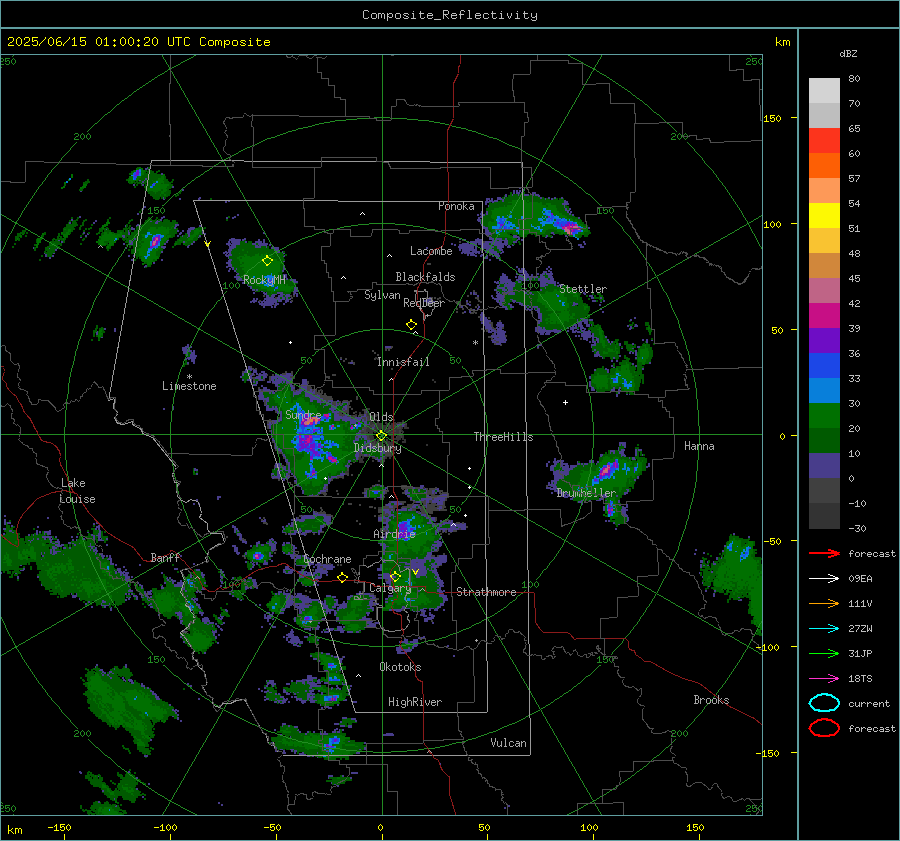
Task: Pick the green 31JP arrow icon
Action: 824,653
